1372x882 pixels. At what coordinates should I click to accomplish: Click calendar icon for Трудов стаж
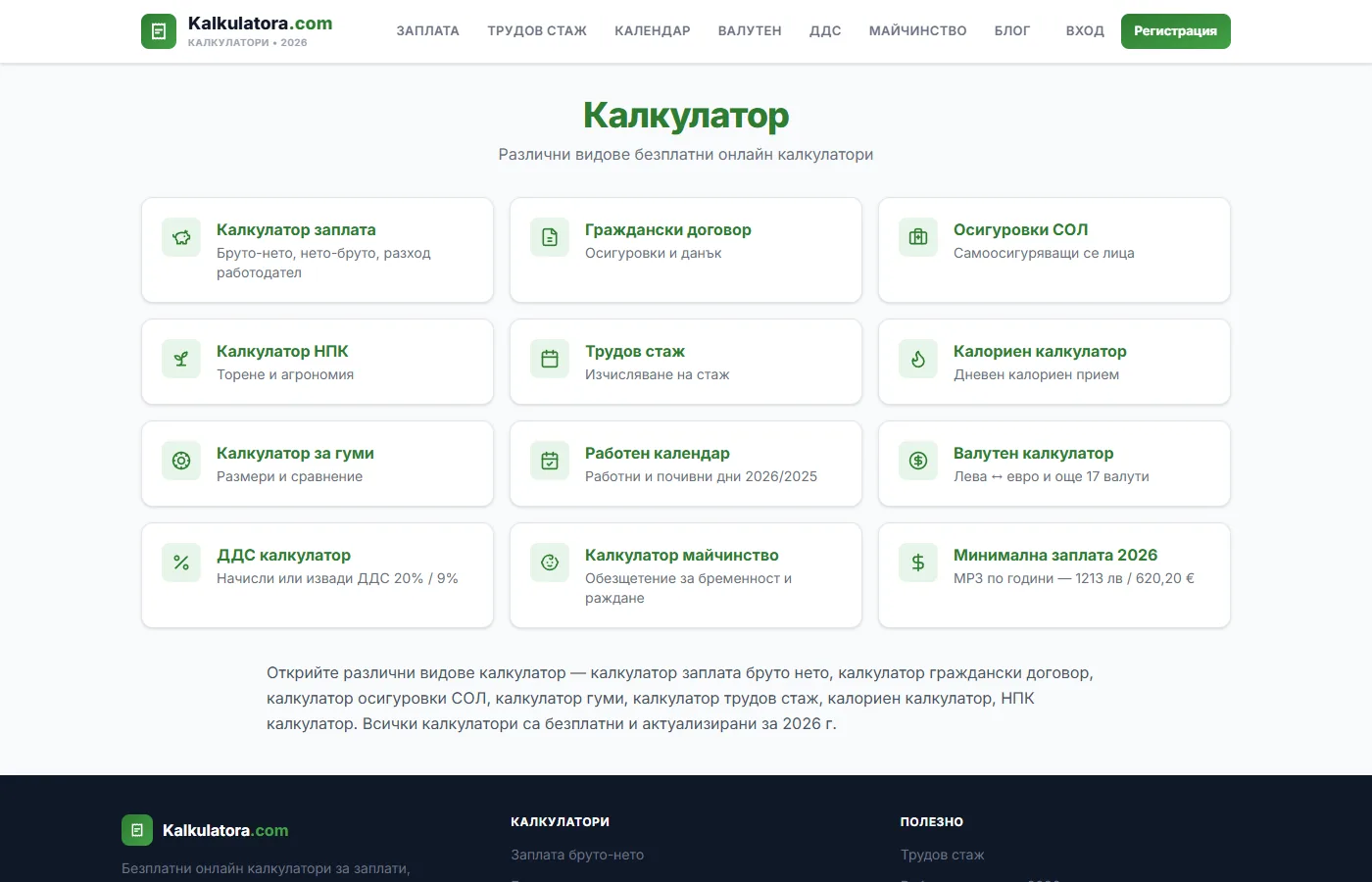coord(550,359)
